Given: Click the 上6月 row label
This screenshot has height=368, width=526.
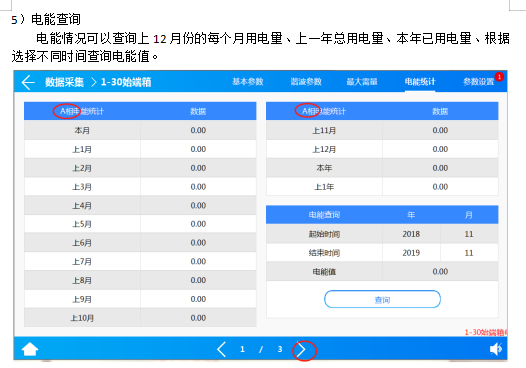Looking at the screenshot, I should [x=82, y=243].
